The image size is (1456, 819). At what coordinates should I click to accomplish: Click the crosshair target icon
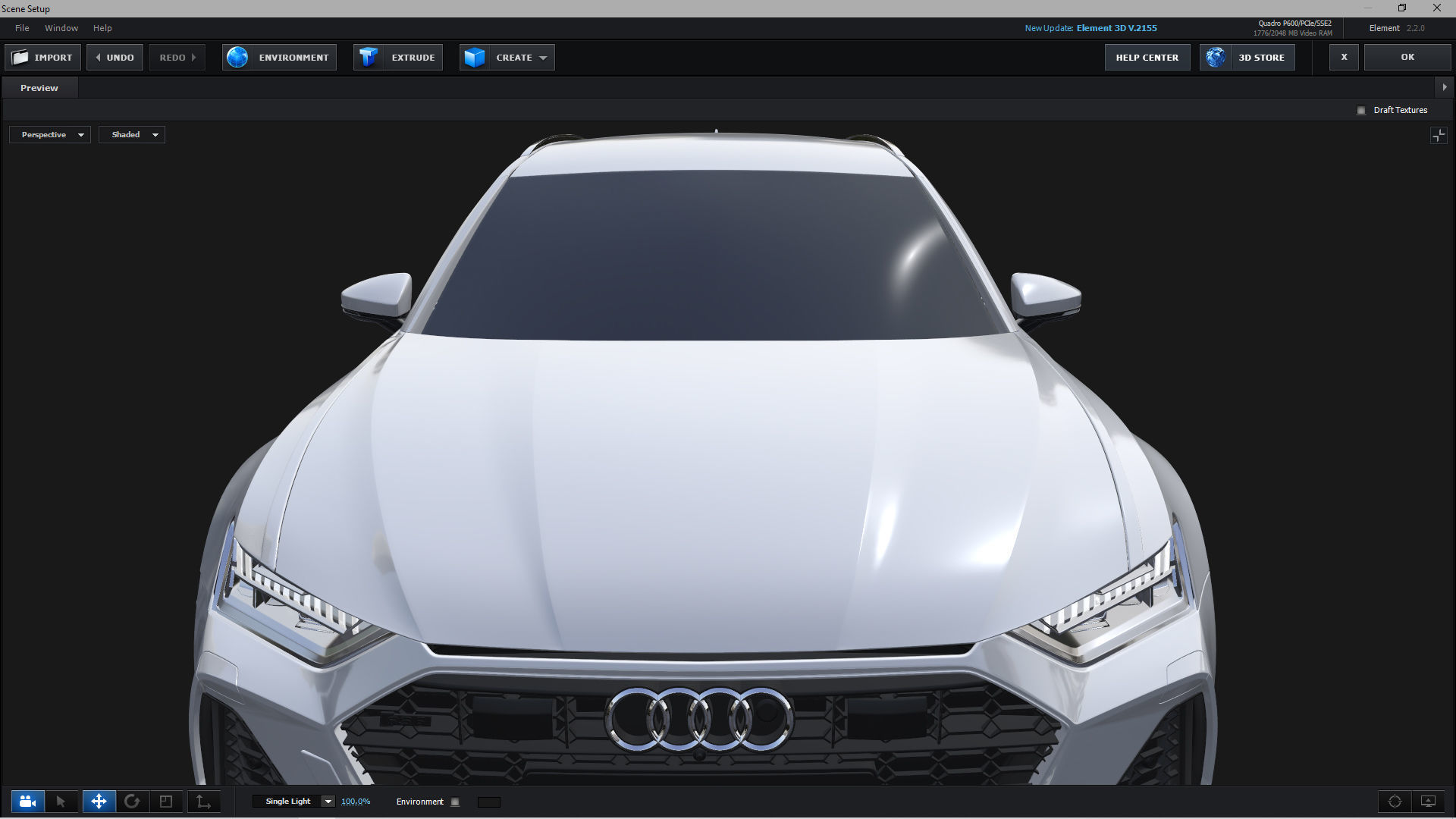click(1395, 802)
